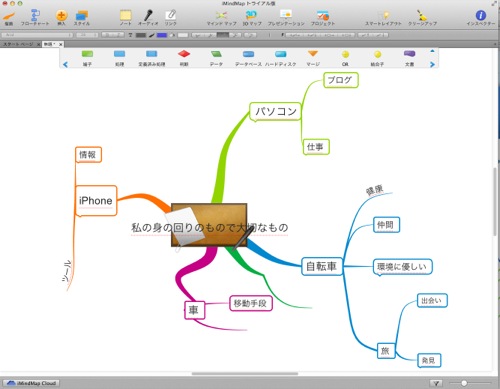Switch to the スタートページ tab
500x389 pixels.
[18, 44]
